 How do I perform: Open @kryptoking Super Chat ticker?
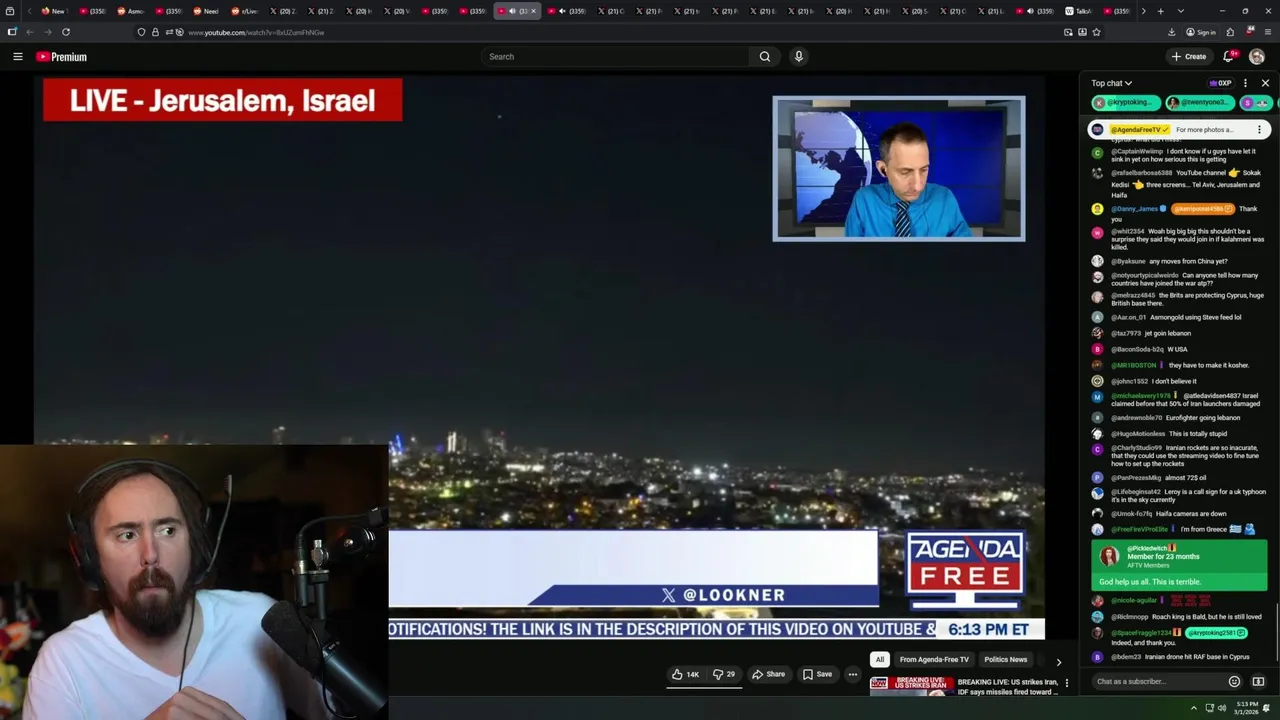pyautogui.click(x=1126, y=102)
